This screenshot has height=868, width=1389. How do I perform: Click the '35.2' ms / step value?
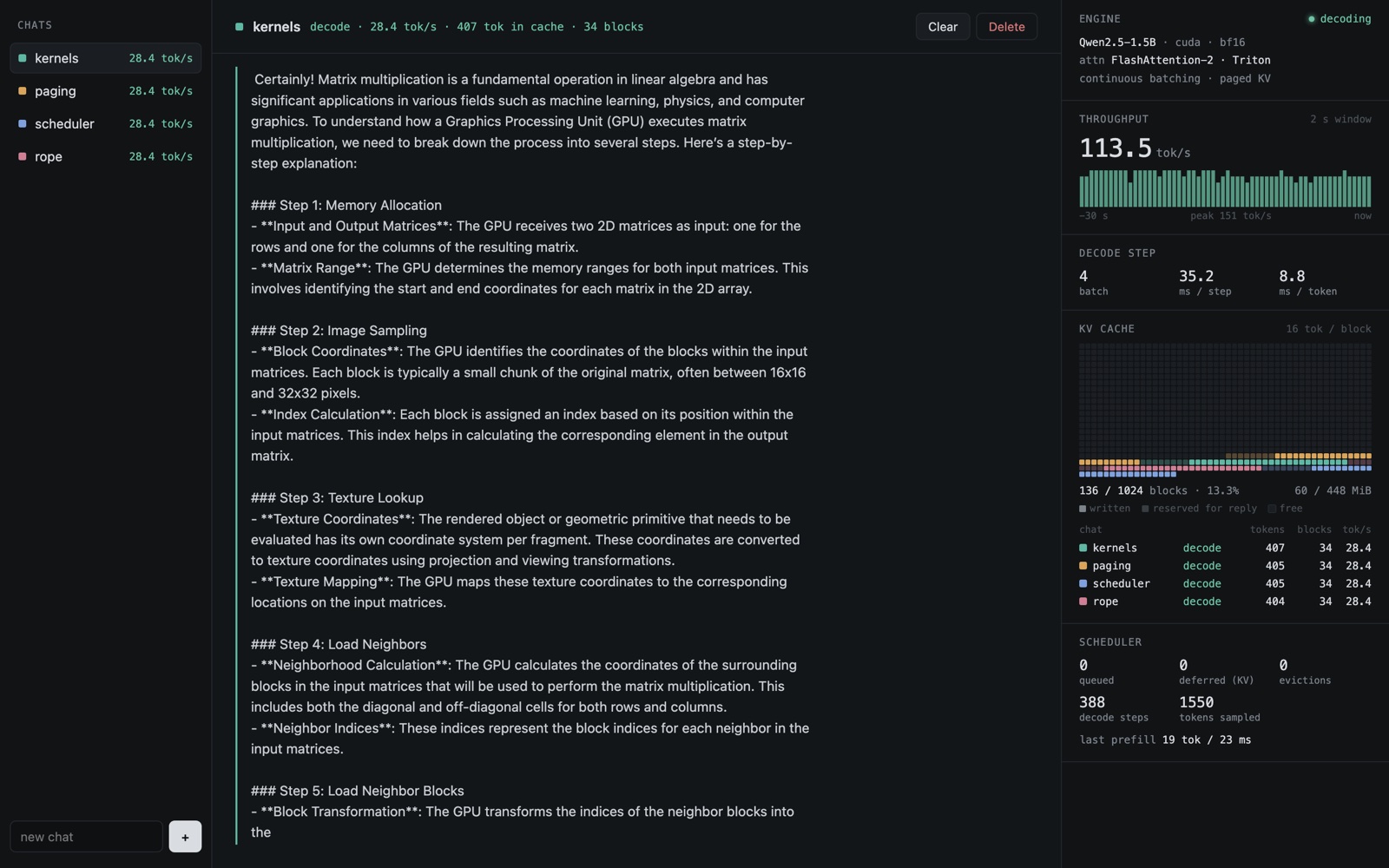(x=1196, y=276)
